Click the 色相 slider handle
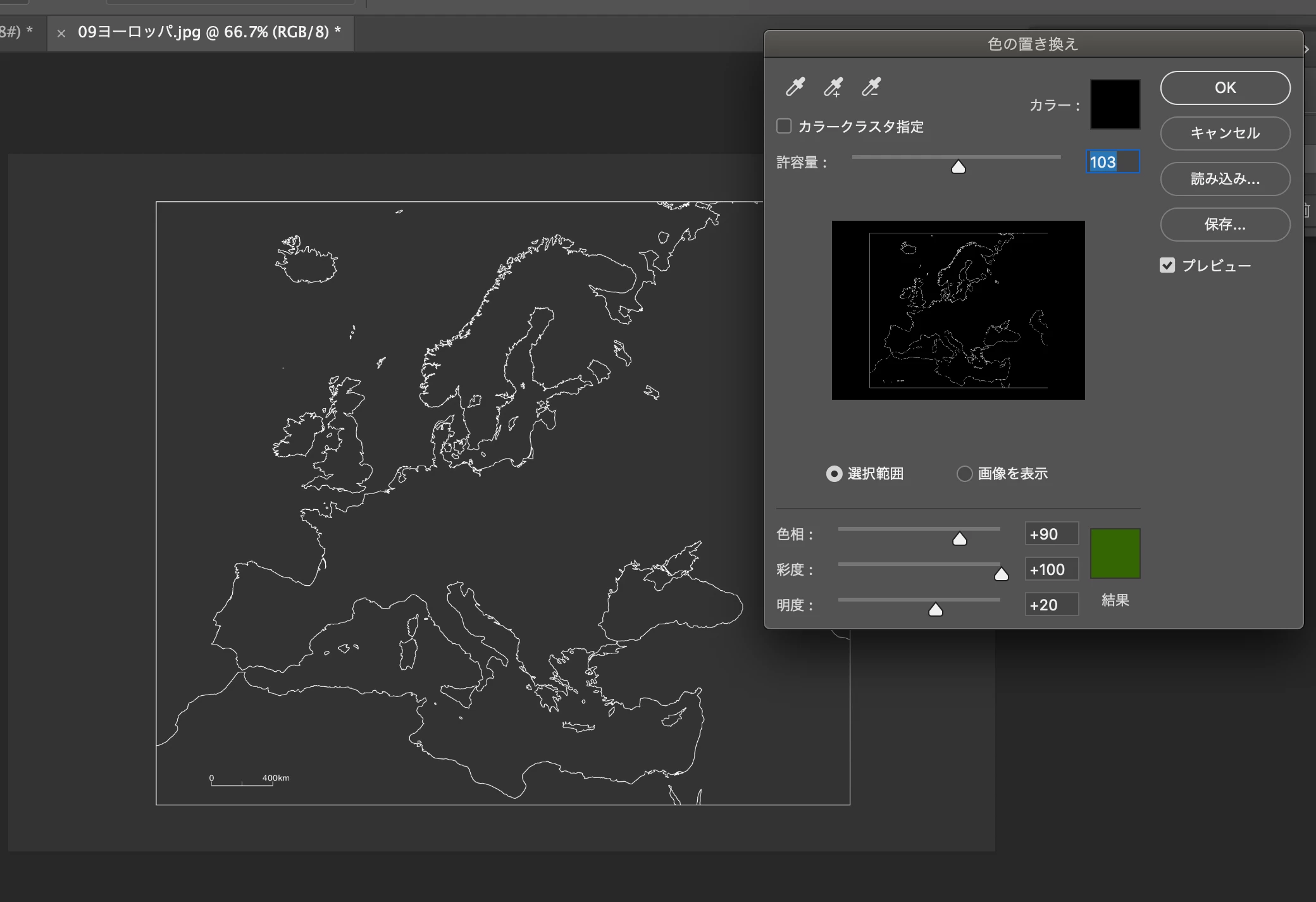 coord(960,539)
